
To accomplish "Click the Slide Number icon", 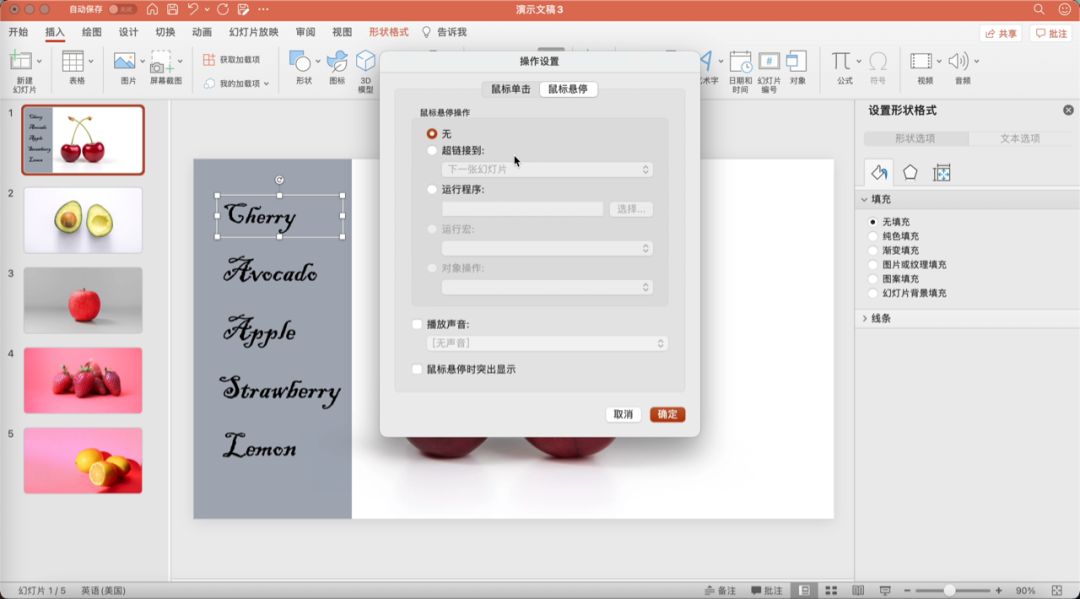I will (769, 61).
